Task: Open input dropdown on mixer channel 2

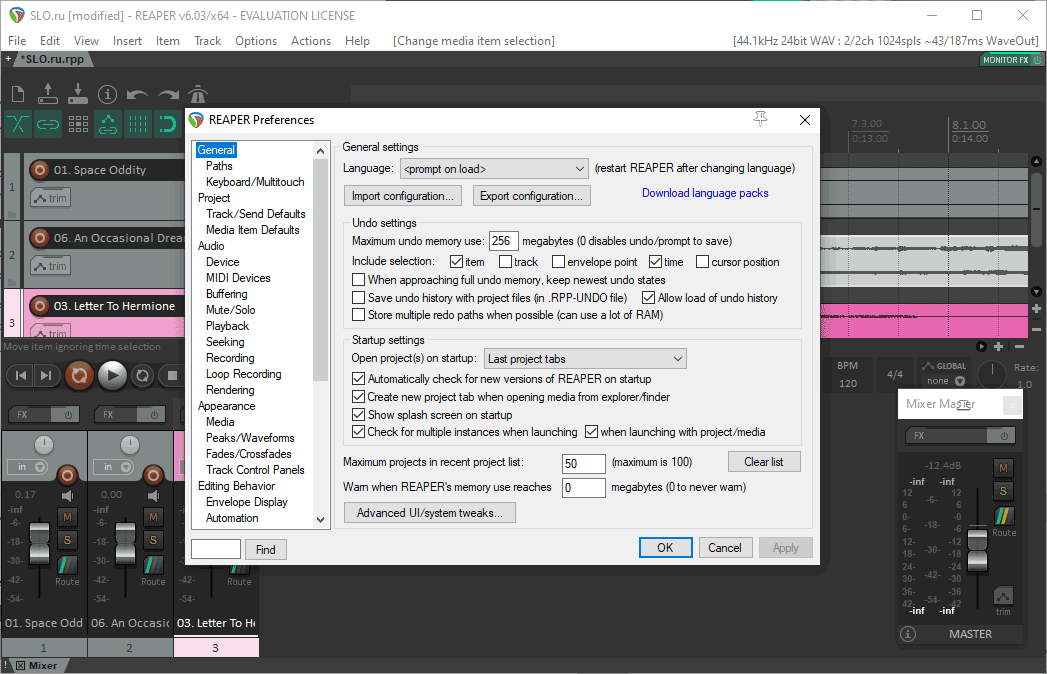Action: pos(113,467)
